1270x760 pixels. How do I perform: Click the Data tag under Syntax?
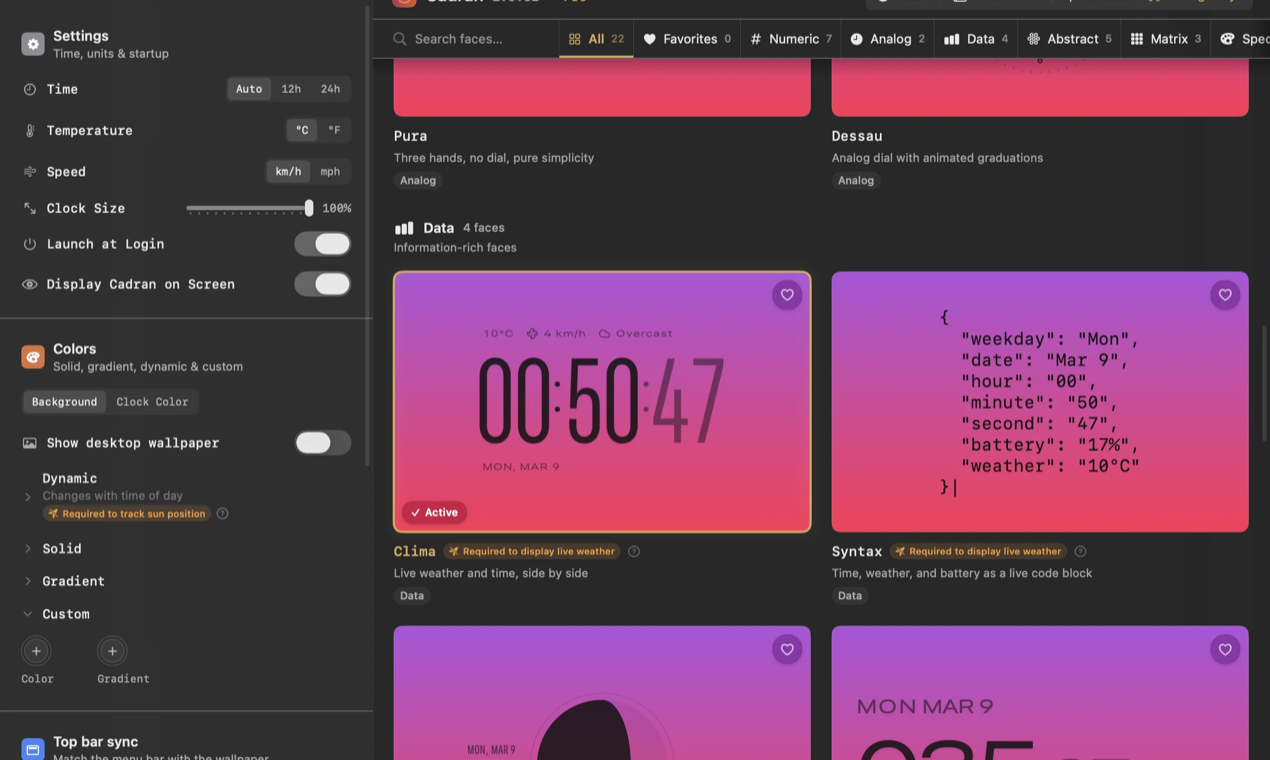(850, 596)
